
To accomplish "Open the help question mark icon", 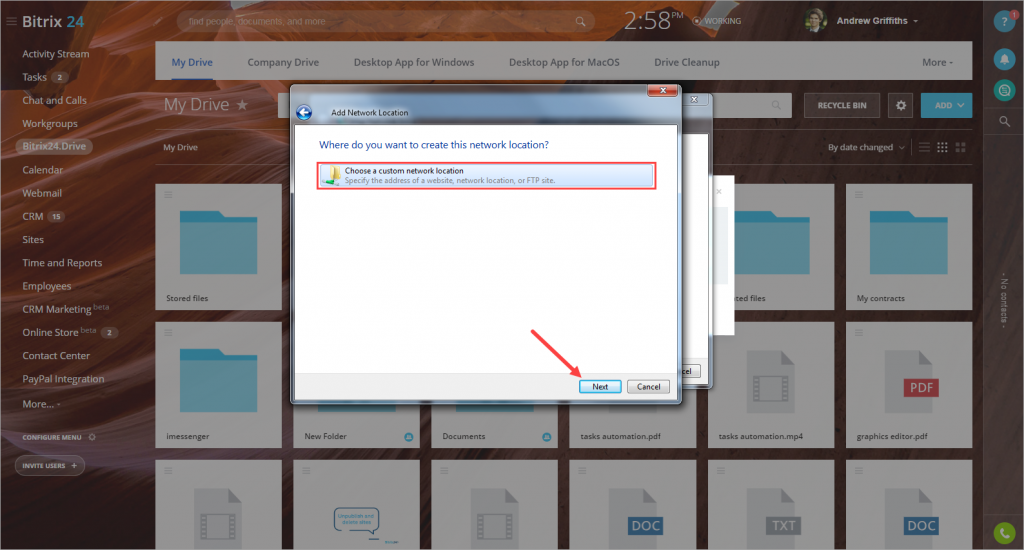I will click(x=1004, y=22).
